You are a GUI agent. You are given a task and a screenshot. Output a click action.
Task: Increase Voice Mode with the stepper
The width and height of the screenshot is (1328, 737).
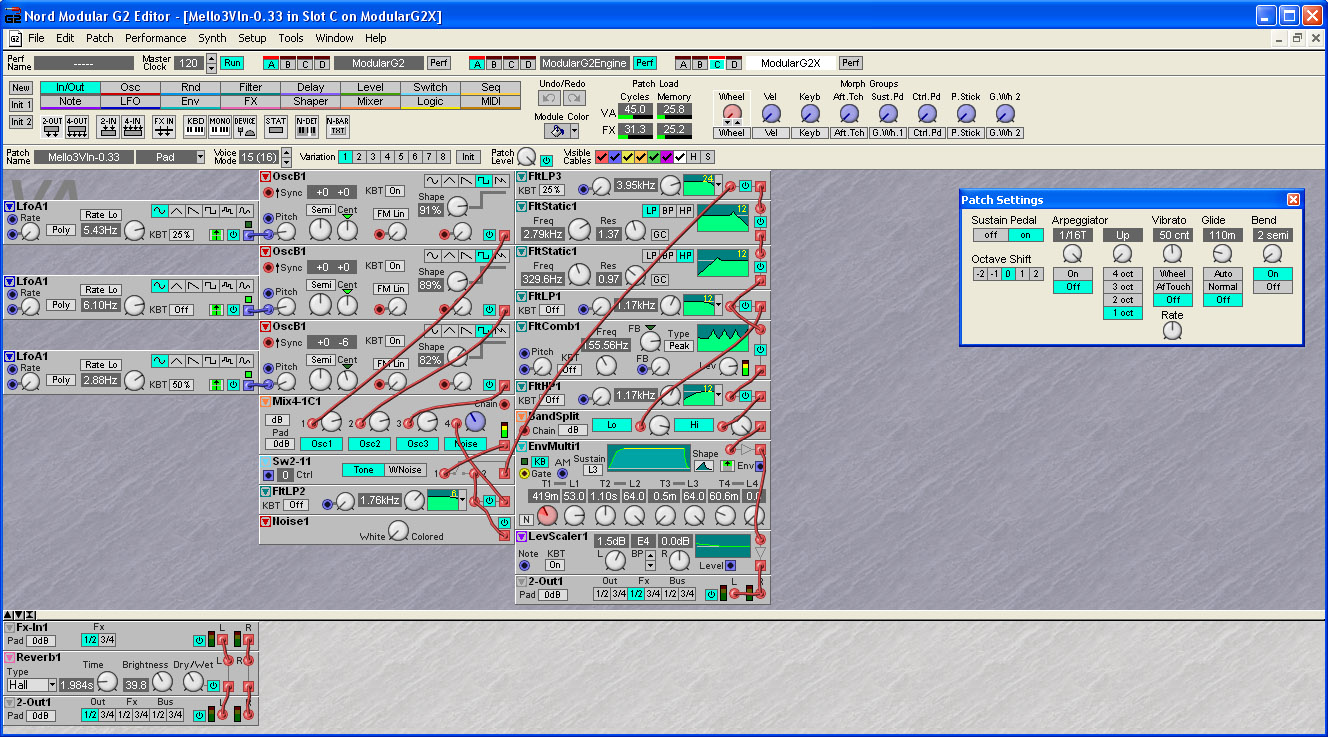287,153
